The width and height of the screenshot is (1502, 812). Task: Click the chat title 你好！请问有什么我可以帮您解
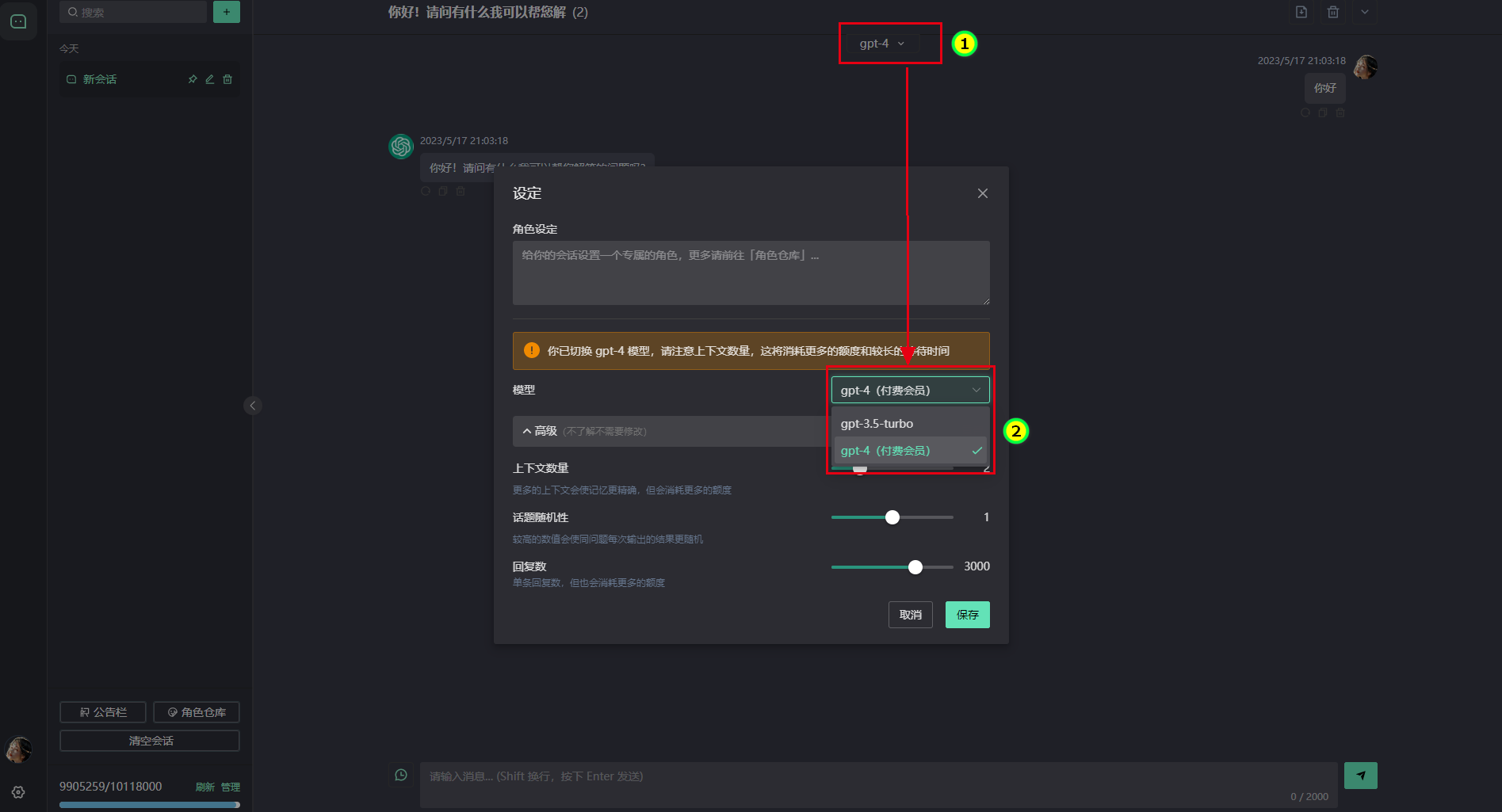tap(476, 12)
